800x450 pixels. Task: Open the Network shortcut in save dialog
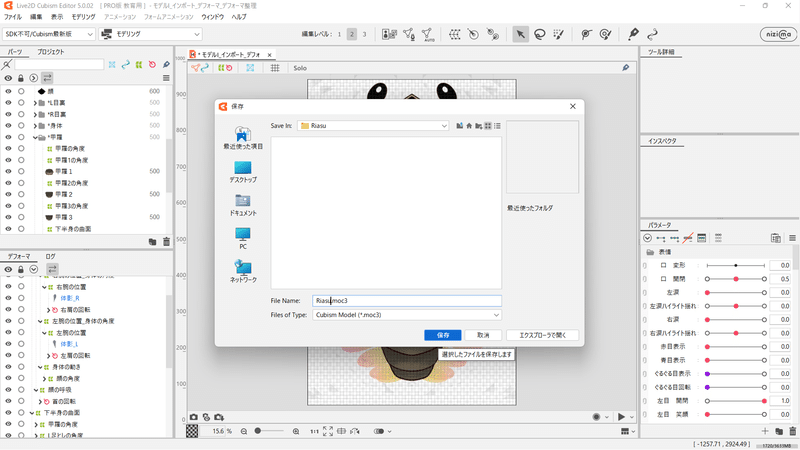(x=243, y=271)
